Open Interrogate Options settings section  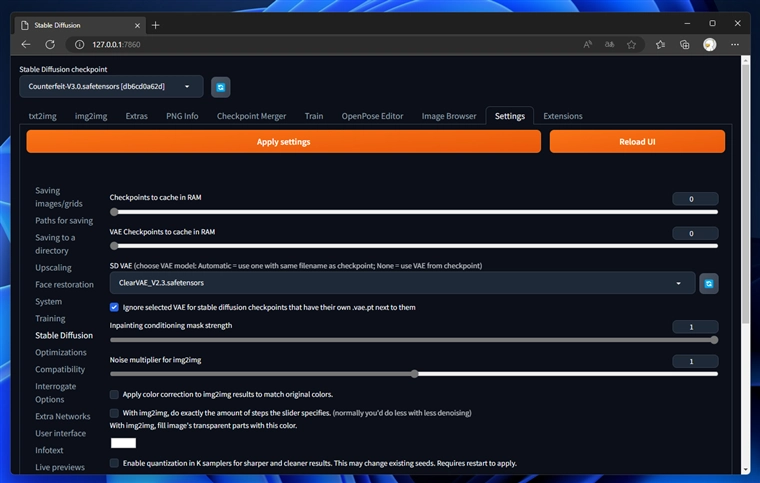coord(55,393)
